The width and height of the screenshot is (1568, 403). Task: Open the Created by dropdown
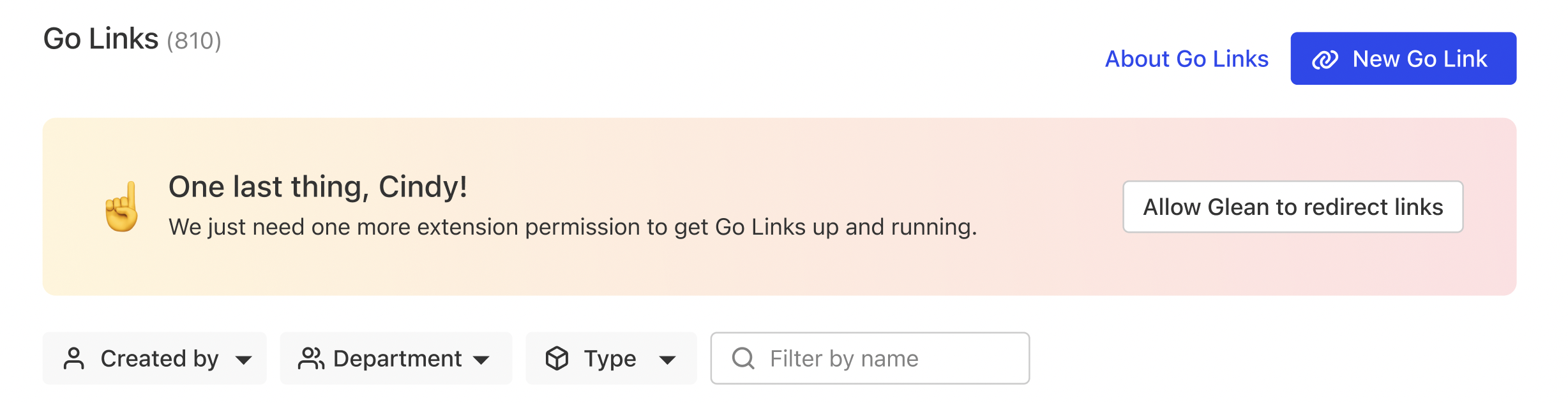(153, 358)
